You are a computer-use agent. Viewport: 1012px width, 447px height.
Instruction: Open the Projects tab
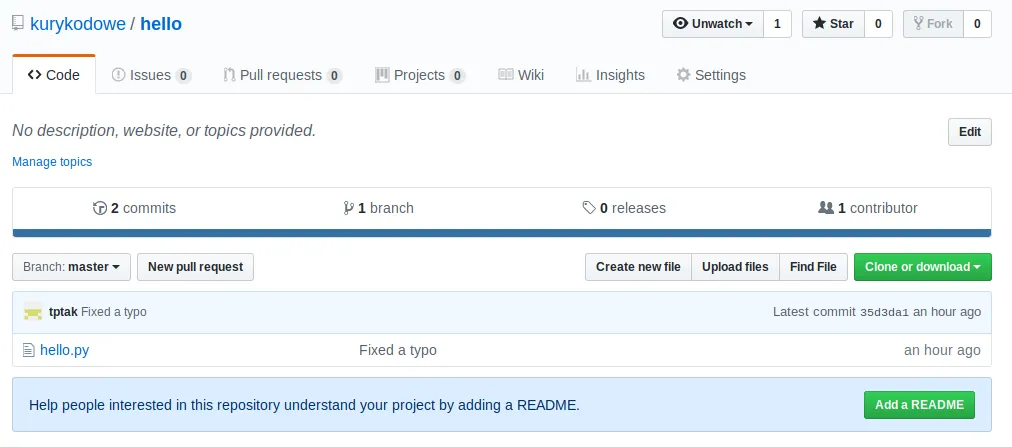click(420, 75)
